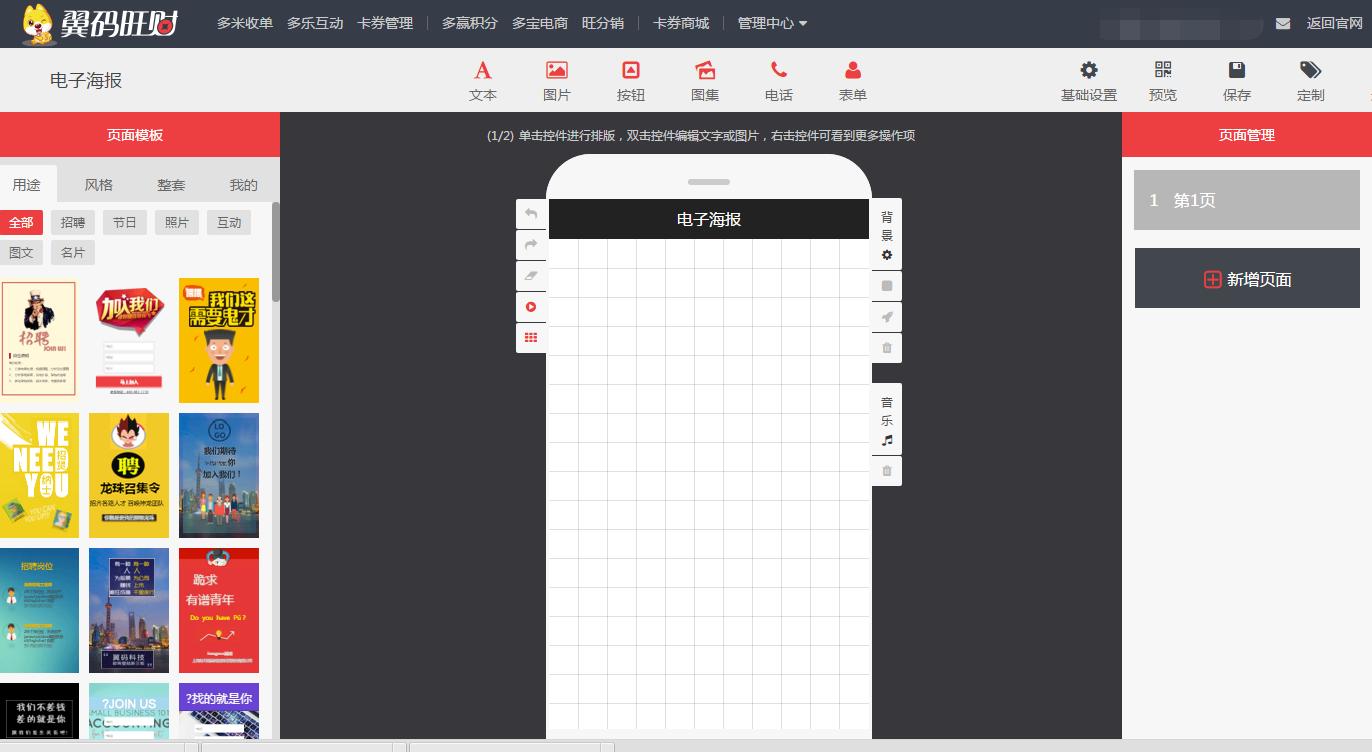The height and width of the screenshot is (752, 1372).
Task: Add a 图片 image control
Action: [x=557, y=81]
